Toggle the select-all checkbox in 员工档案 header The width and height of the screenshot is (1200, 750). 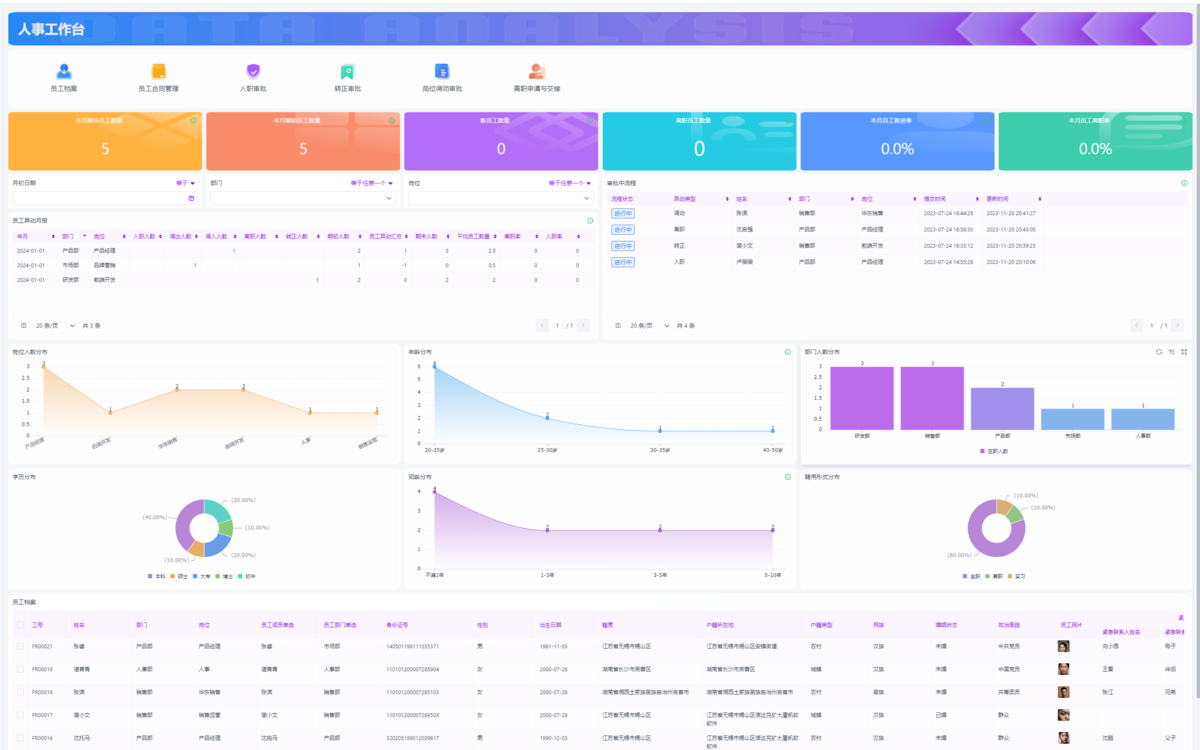tap(20, 625)
